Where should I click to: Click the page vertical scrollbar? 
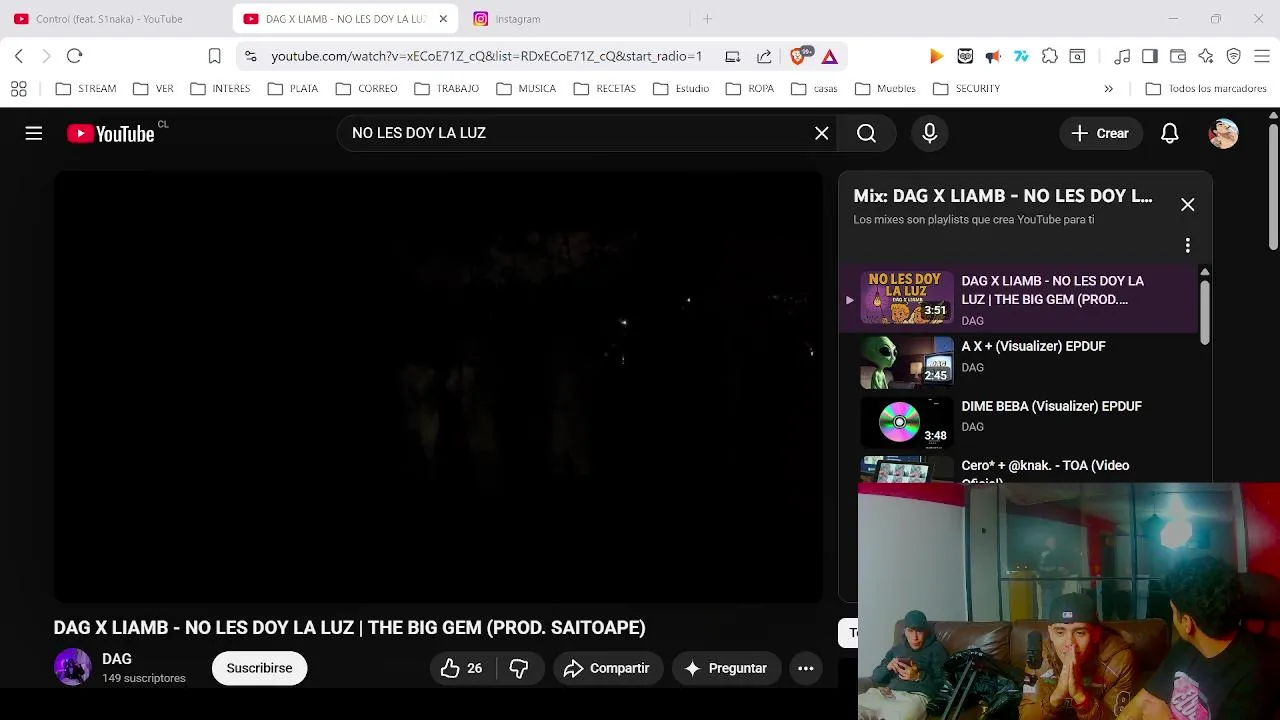pos(1273,185)
